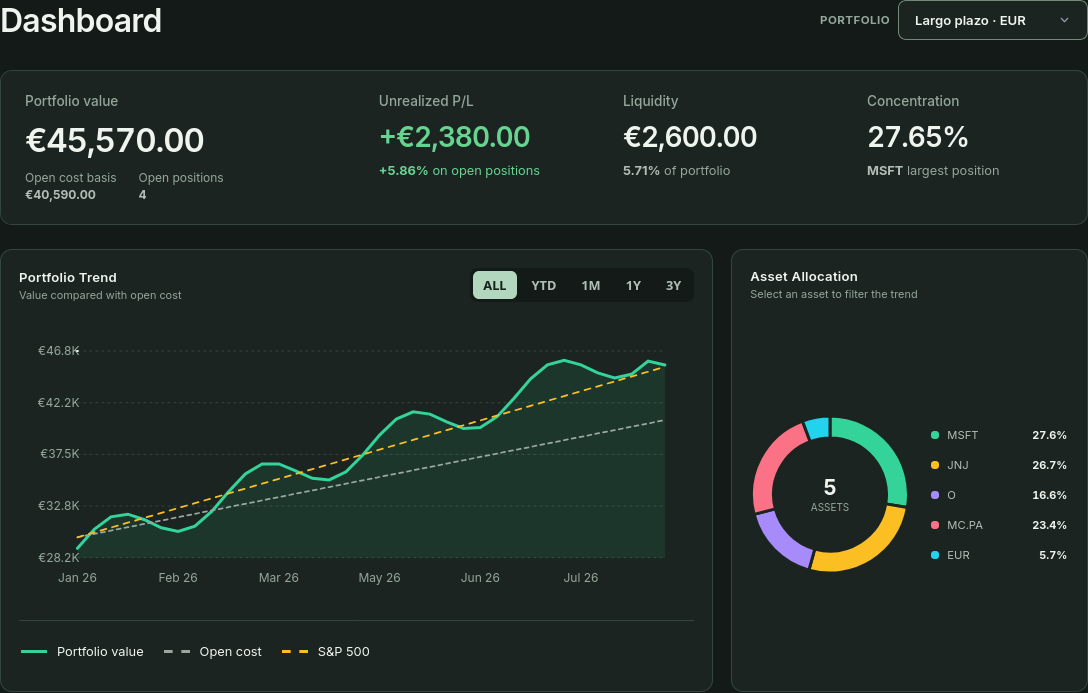Screen dimensions: 1088x693
Task: Click the '5 ASSETS' donut center label
Action: point(830,495)
